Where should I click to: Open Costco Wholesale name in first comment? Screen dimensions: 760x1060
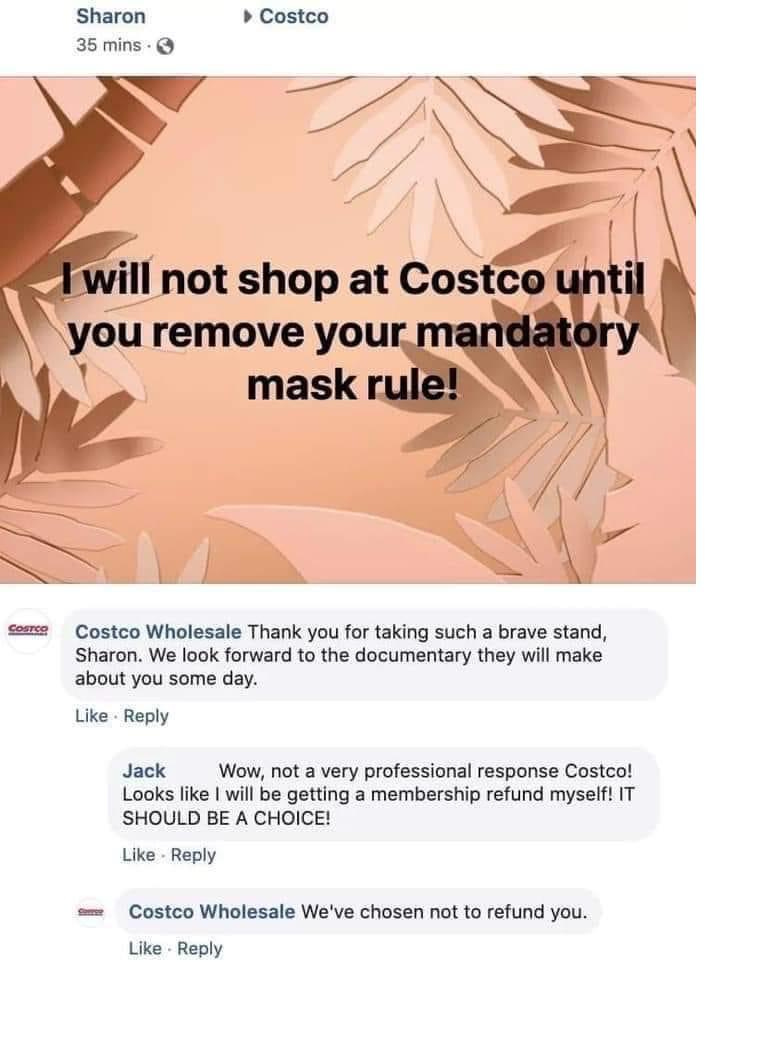coord(158,632)
